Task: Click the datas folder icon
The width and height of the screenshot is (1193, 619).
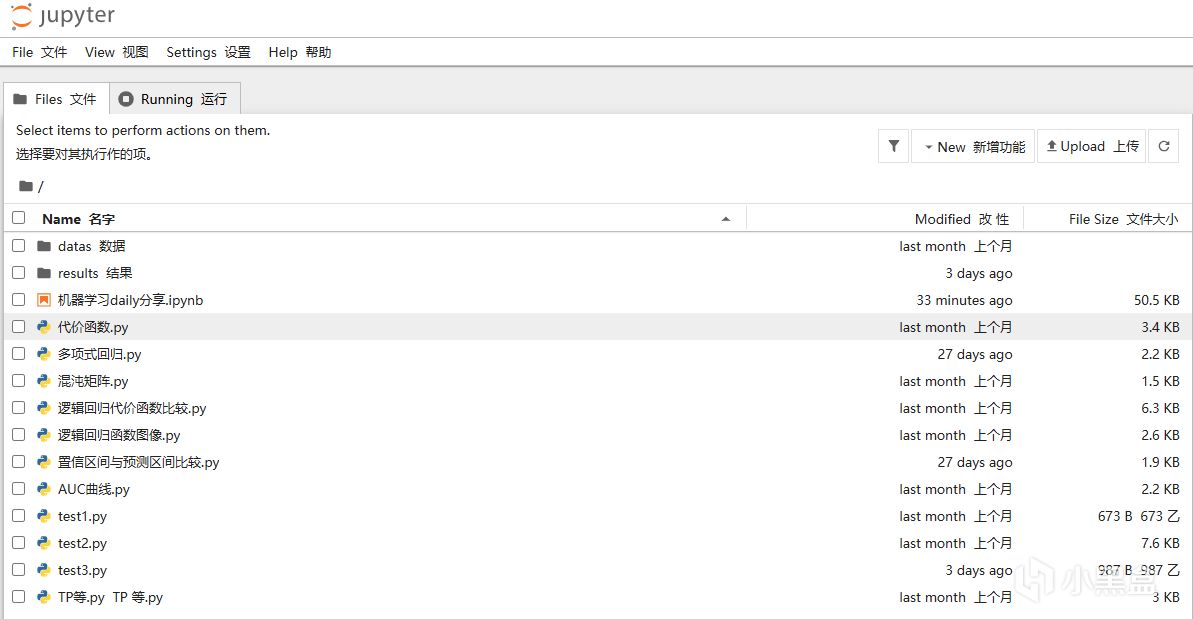Action: [x=43, y=246]
